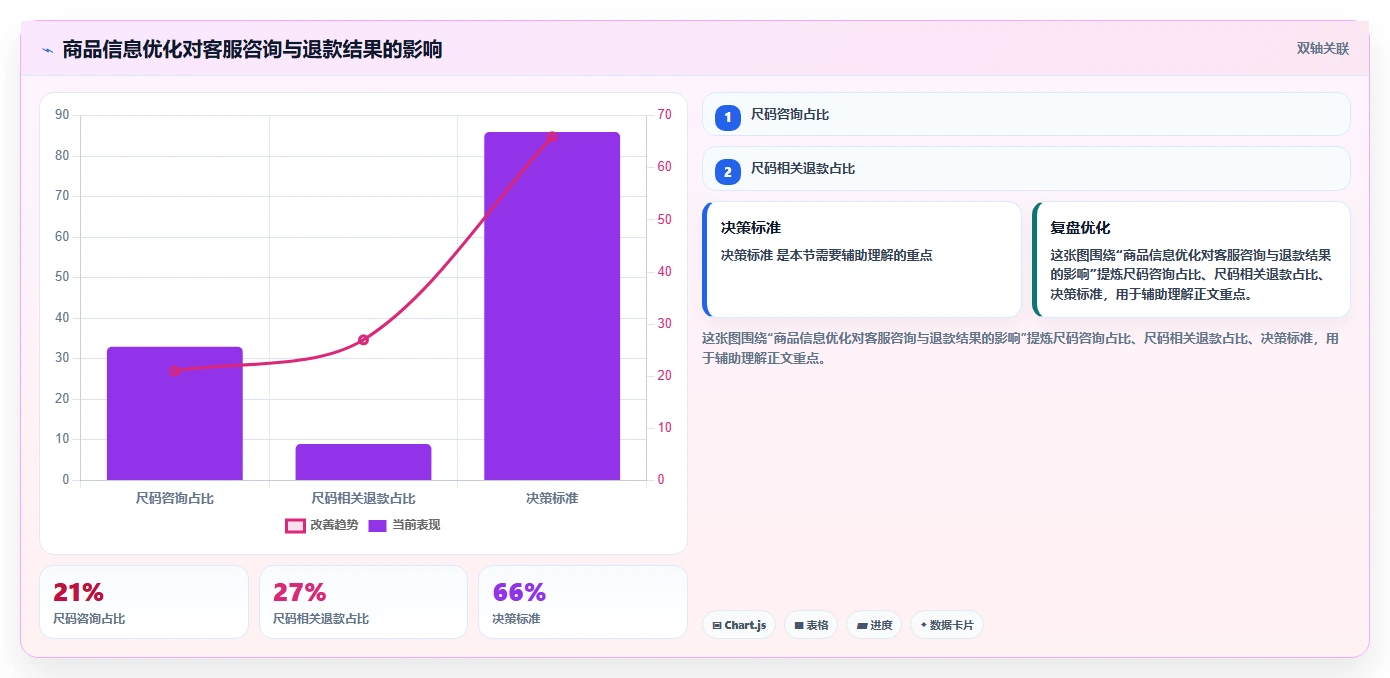This screenshot has height=678, width=1390.
Task: Click the 尺码相关退款占比 short purple bar
Action: 363,462
